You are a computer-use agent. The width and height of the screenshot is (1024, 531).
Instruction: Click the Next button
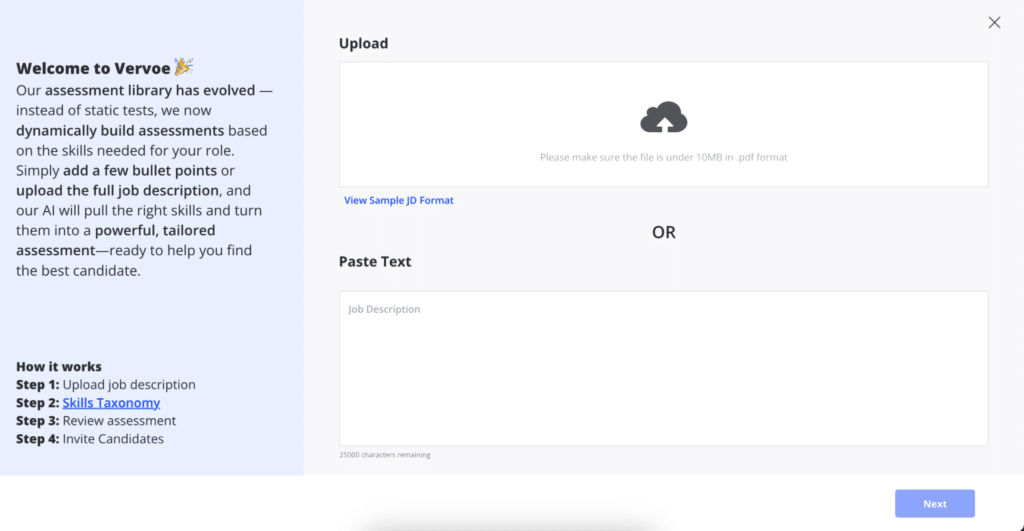(935, 504)
